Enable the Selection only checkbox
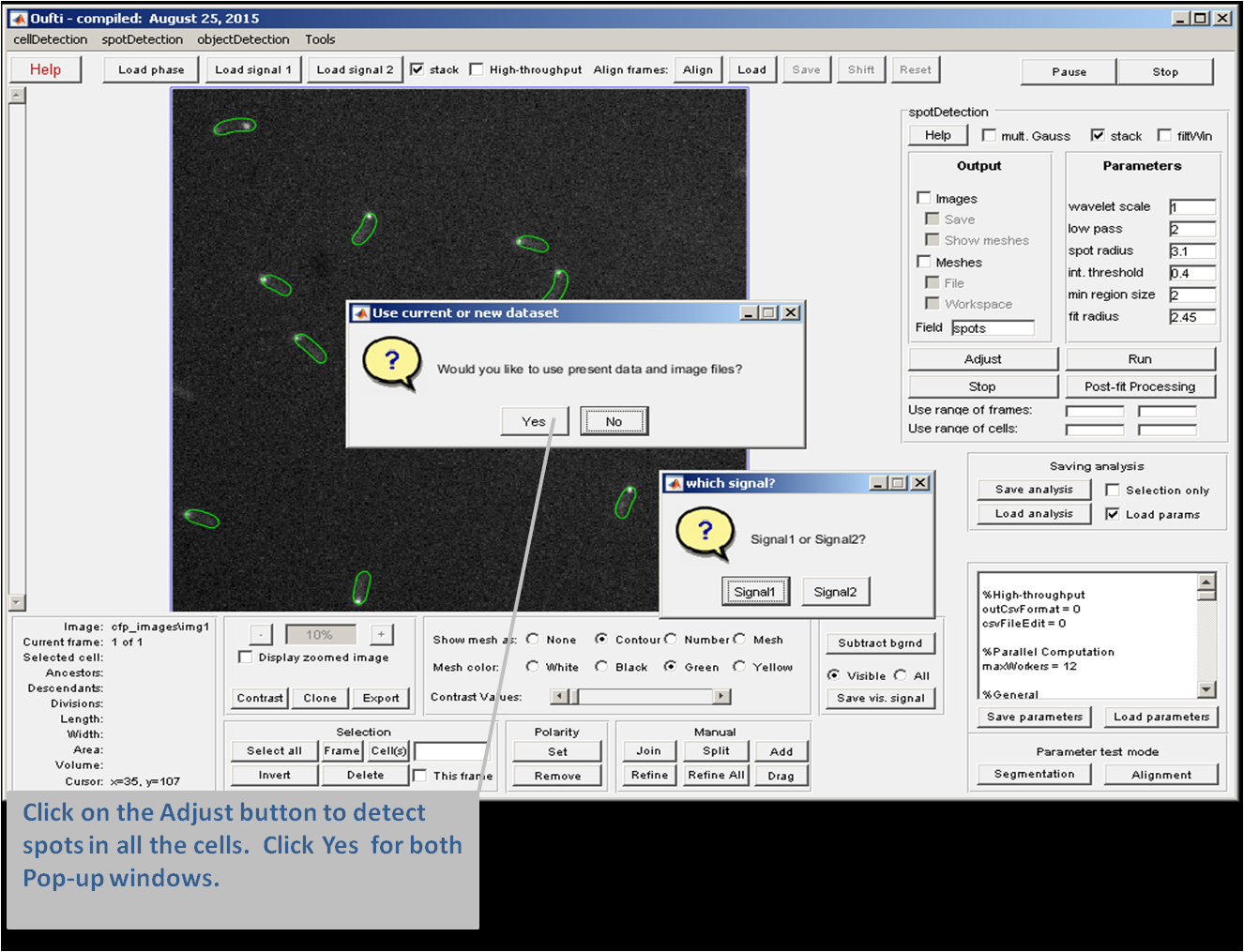 click(x=1113, y=490)
